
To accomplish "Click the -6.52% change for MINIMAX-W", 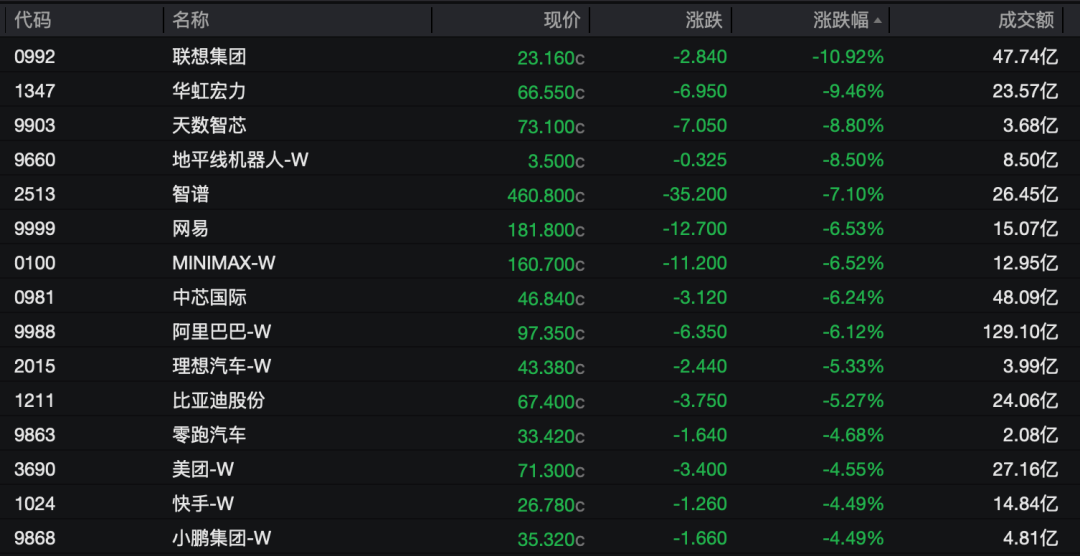I will pyautogui.click(x=853, y=264).
